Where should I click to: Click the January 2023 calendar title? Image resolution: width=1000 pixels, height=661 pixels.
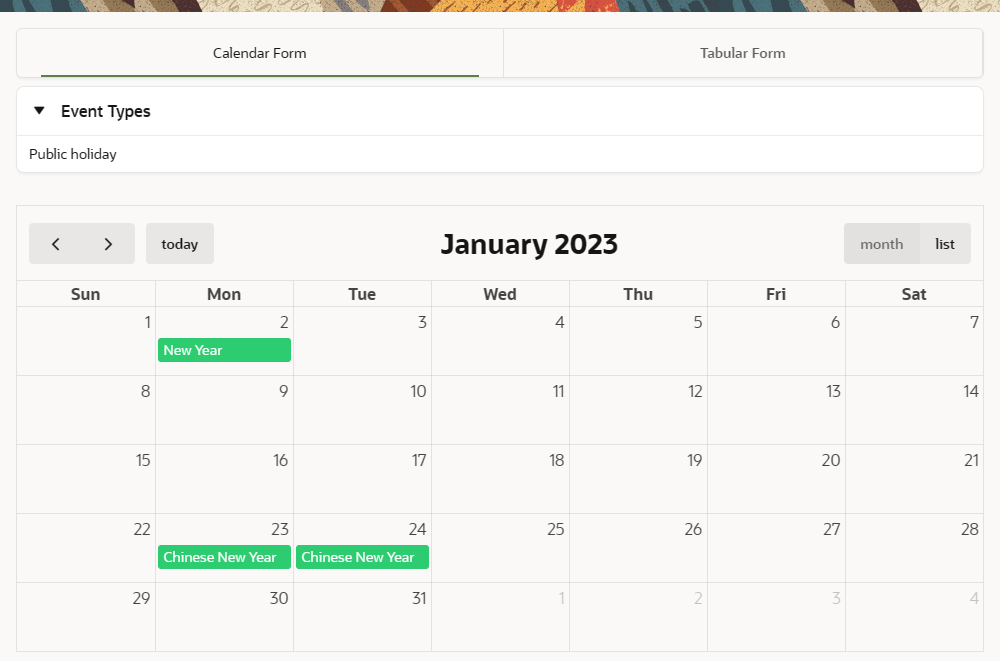click(x=529, y=244)
